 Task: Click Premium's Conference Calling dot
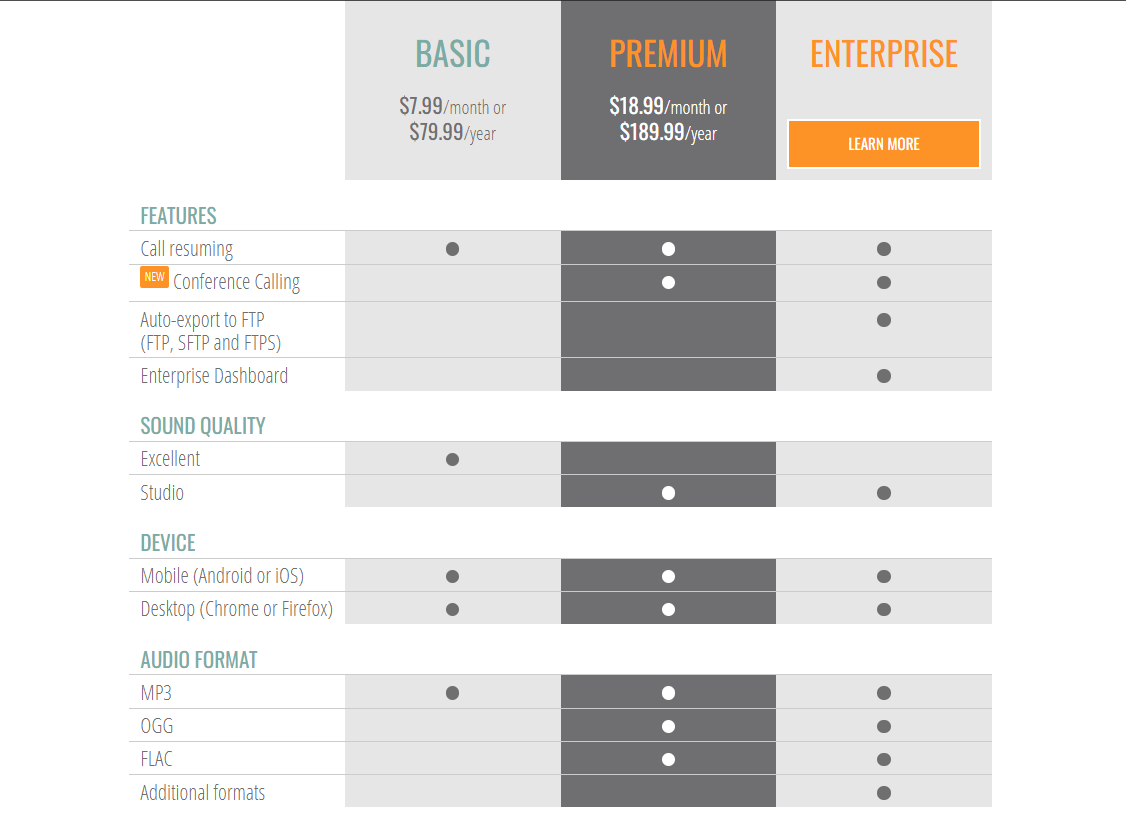(x=668, y=283)
